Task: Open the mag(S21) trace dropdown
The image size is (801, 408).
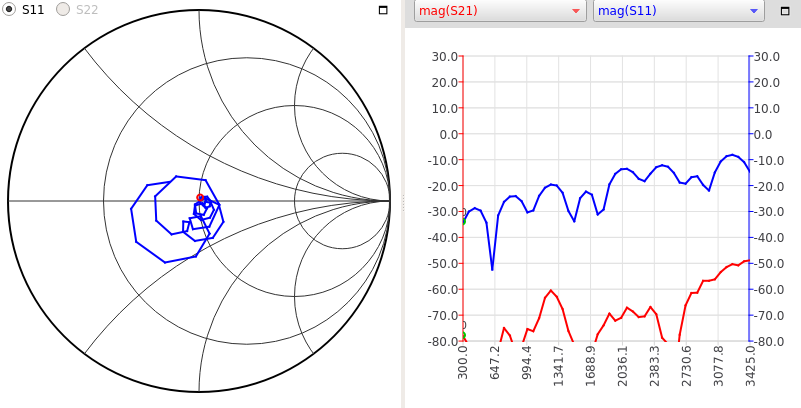Action: coord(500,11)
